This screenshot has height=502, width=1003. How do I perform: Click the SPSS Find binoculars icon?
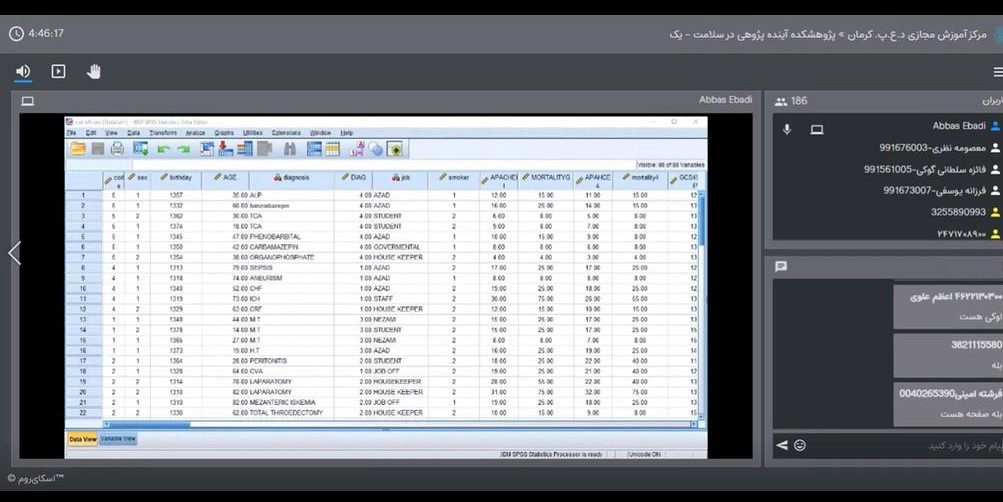(289, 149)
